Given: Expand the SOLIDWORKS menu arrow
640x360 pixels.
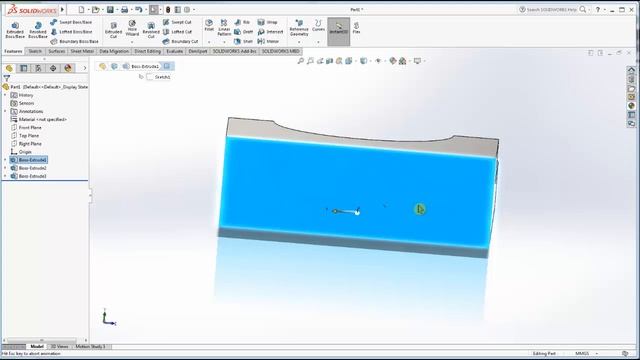Looking at the screenshot, I should pos(62,9).
